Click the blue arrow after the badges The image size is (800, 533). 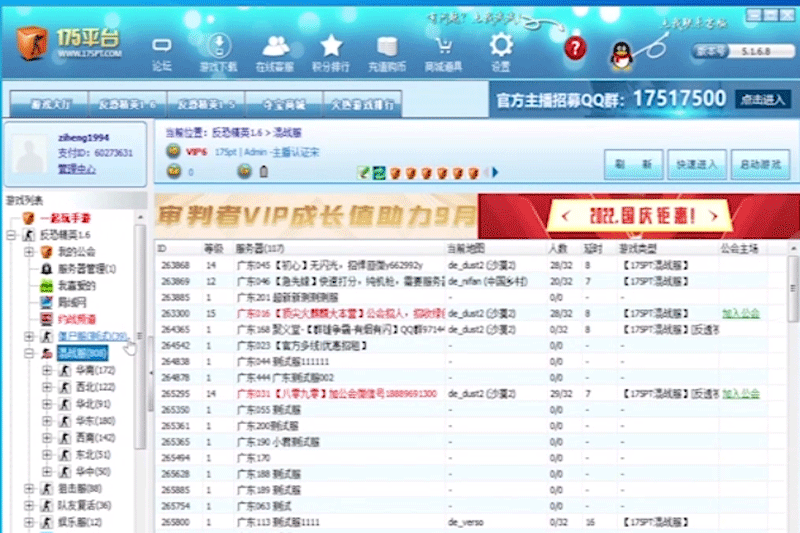pos(494,172)
